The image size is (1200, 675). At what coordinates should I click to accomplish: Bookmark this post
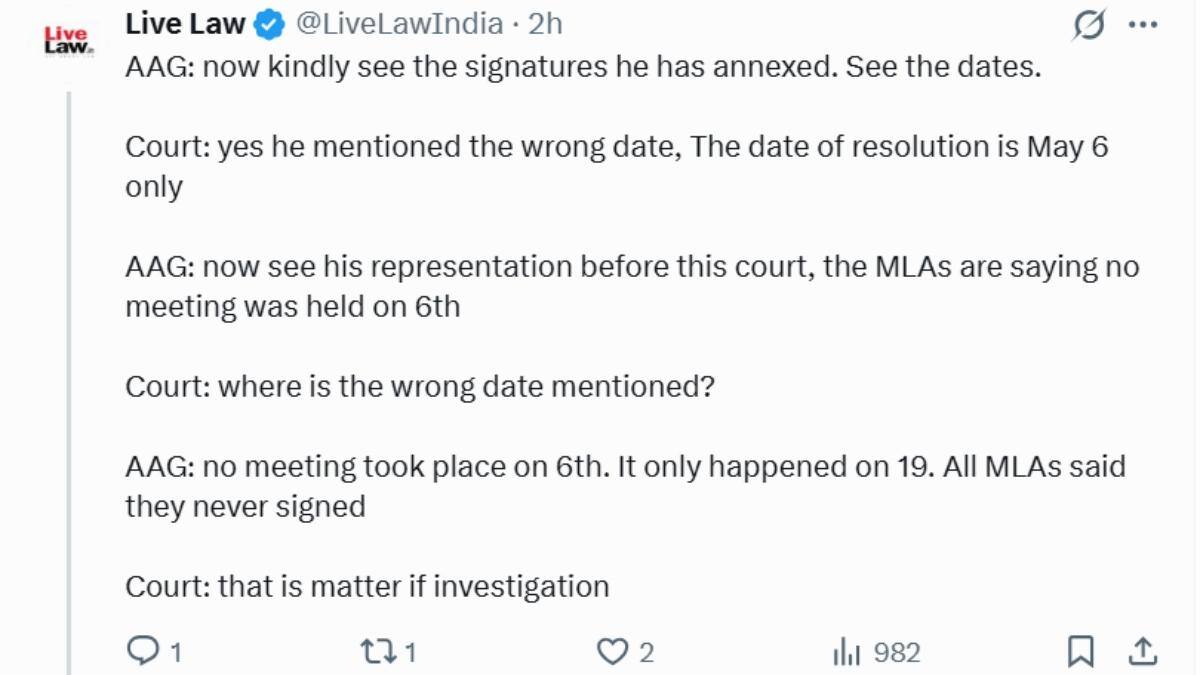pyautogui.click(x=1081, y=652)
